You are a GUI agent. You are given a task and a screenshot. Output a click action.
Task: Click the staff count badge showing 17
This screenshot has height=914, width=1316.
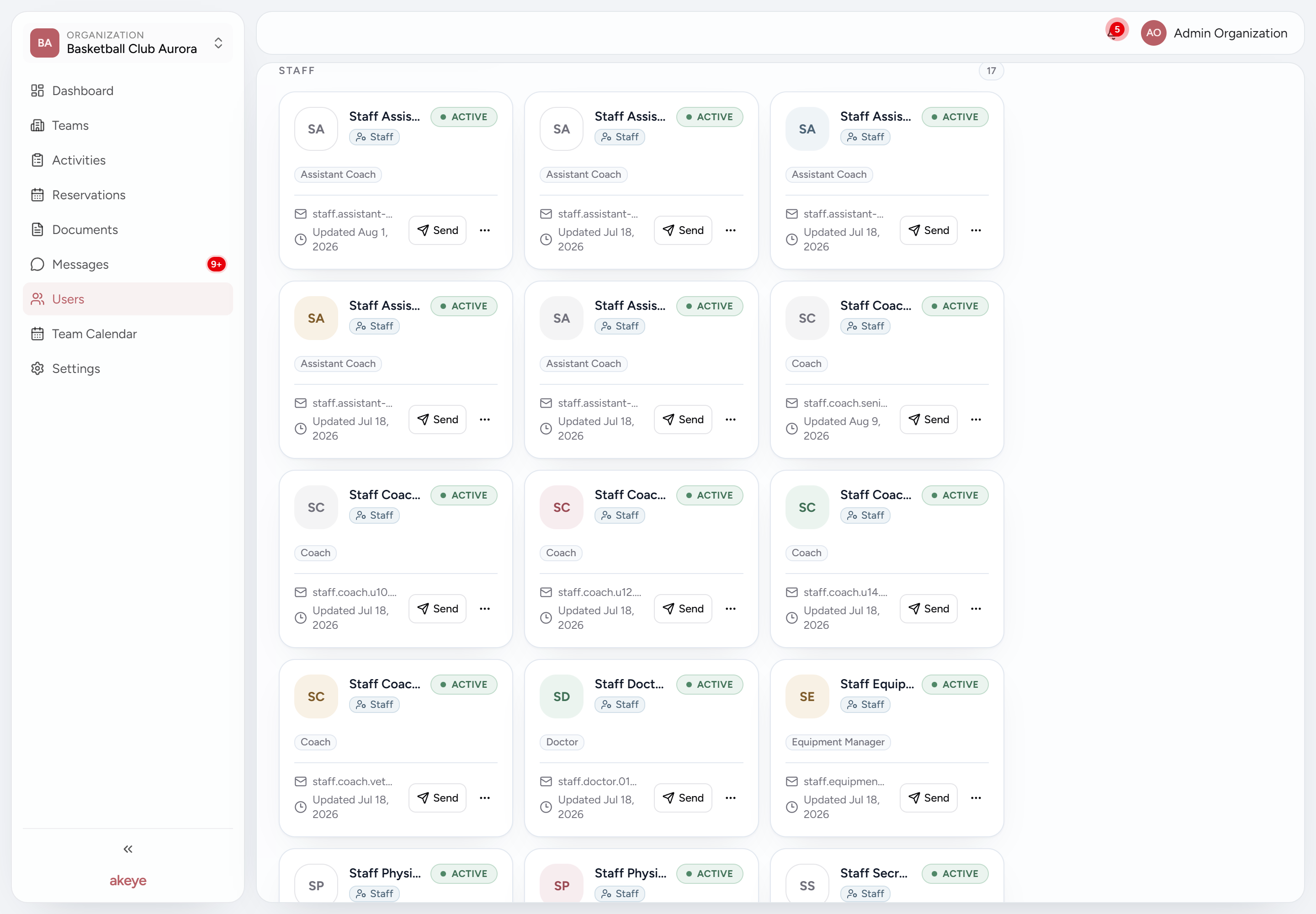tap(991, 71)
